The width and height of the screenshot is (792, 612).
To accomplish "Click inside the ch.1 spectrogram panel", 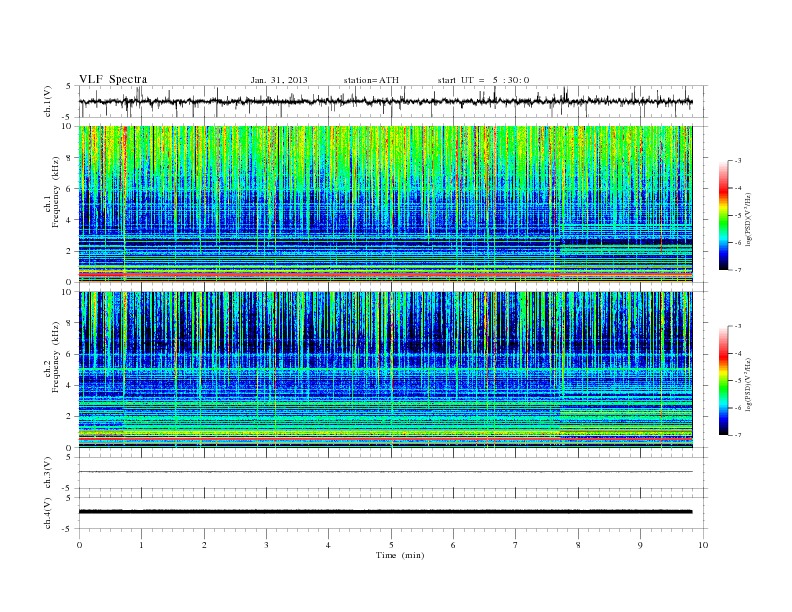I will pyautogui.click(x=385, y=204).
